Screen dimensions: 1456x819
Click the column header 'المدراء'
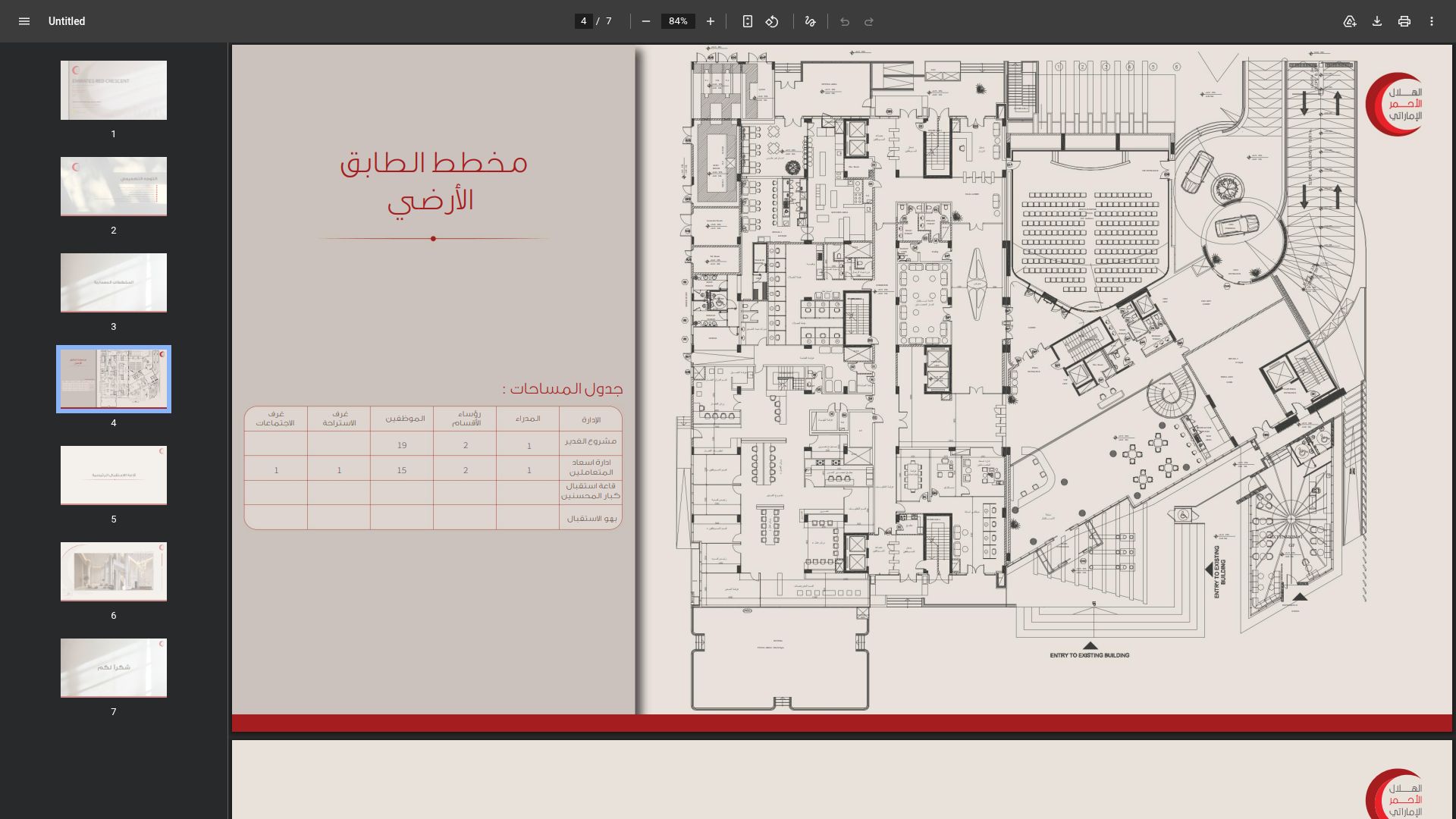[x=528, y=419]
